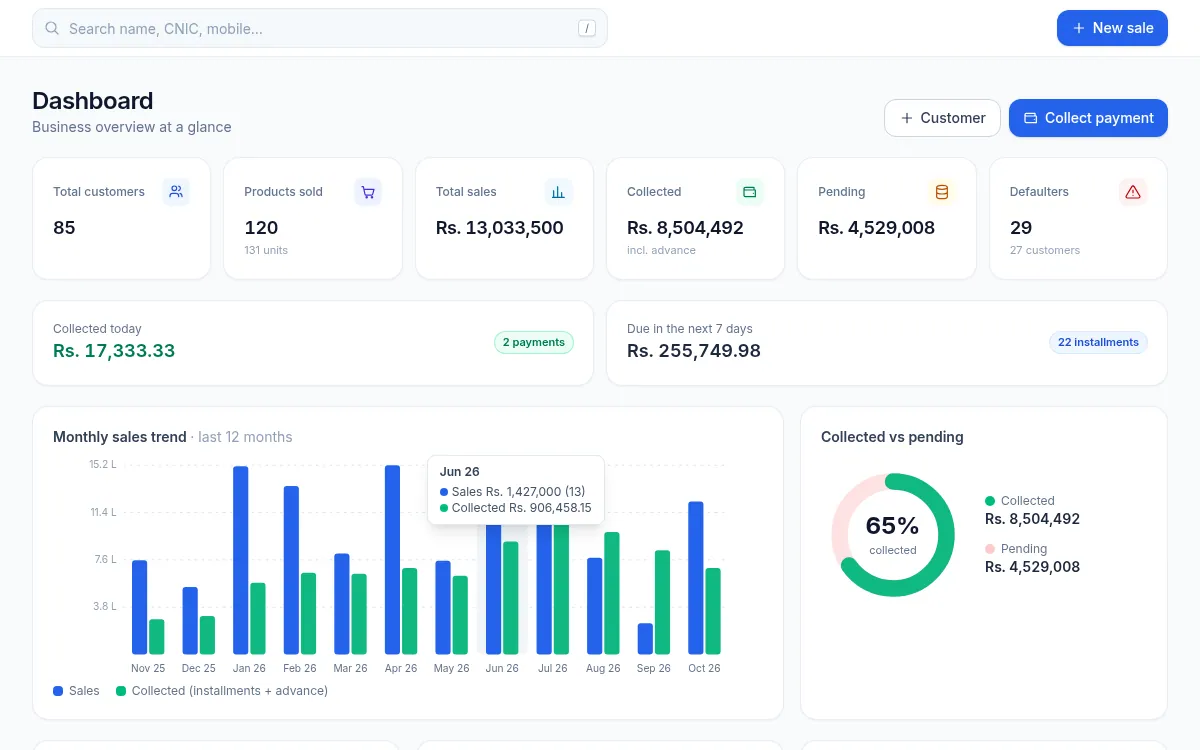Open the Collect payment button
This screenshot has width=1200, height=750.
[x=1088, y=118]
